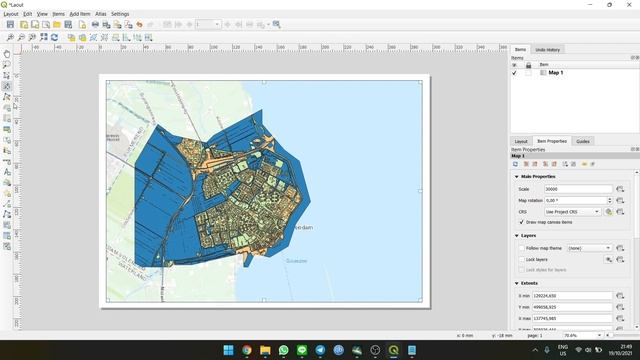The height and width of the screenshot is (360, 640).
Task: Activate the Select/Move Item tool
Action: (7, 76)
